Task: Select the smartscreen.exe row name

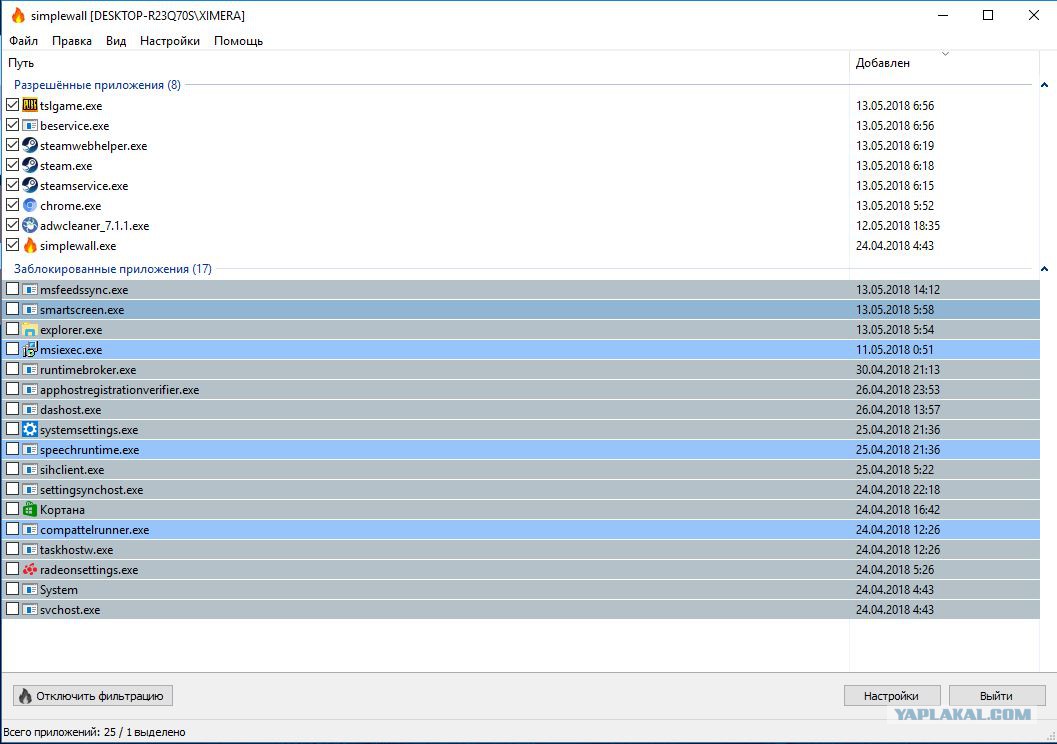Action: [x=82, y=310]
